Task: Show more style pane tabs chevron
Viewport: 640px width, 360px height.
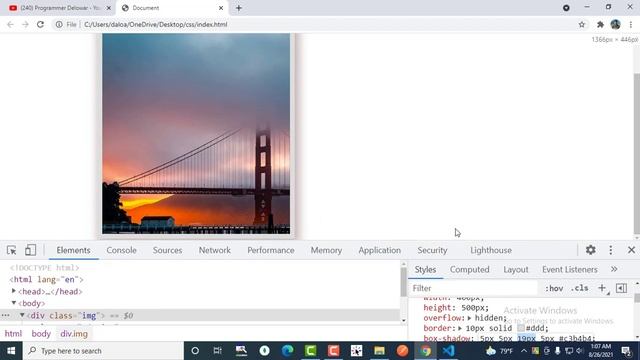Action: (x=614, y=269)
